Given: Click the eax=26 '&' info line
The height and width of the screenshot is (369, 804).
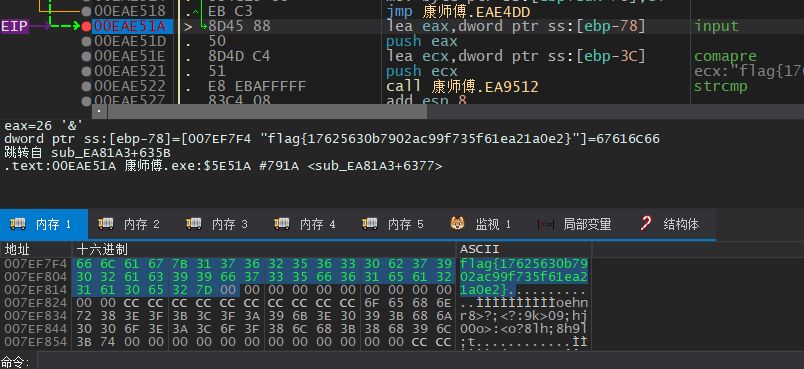Looking at the screenshot, I should 44,126.
